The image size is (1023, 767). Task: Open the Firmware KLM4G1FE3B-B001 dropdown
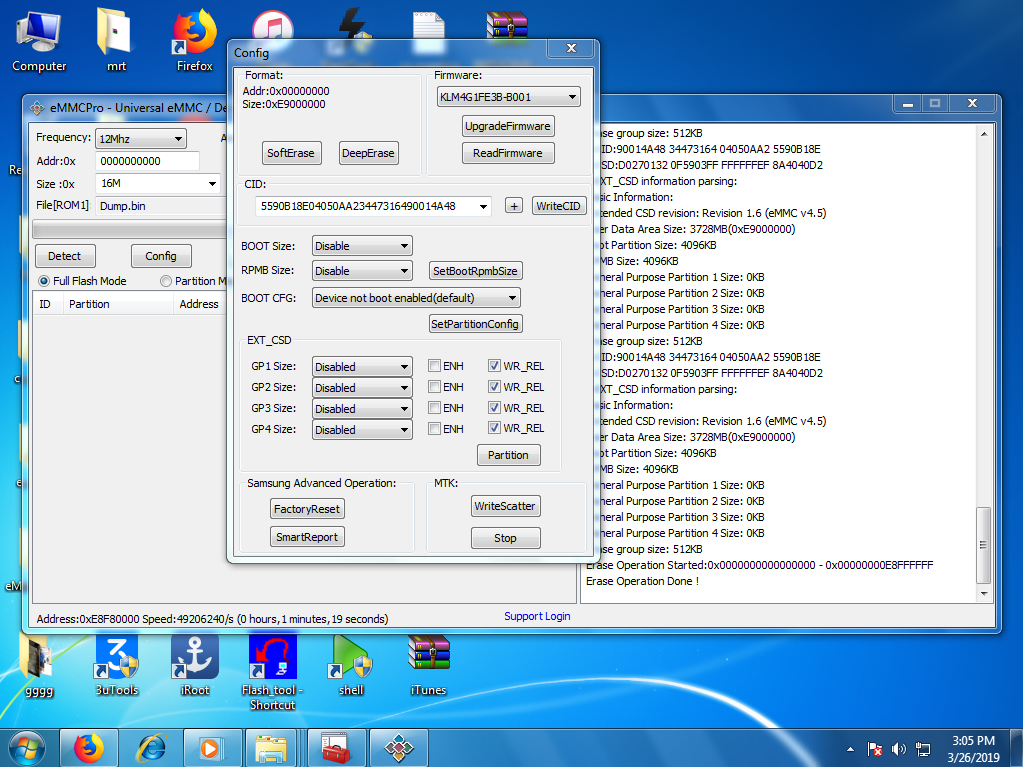coord(508,97)
